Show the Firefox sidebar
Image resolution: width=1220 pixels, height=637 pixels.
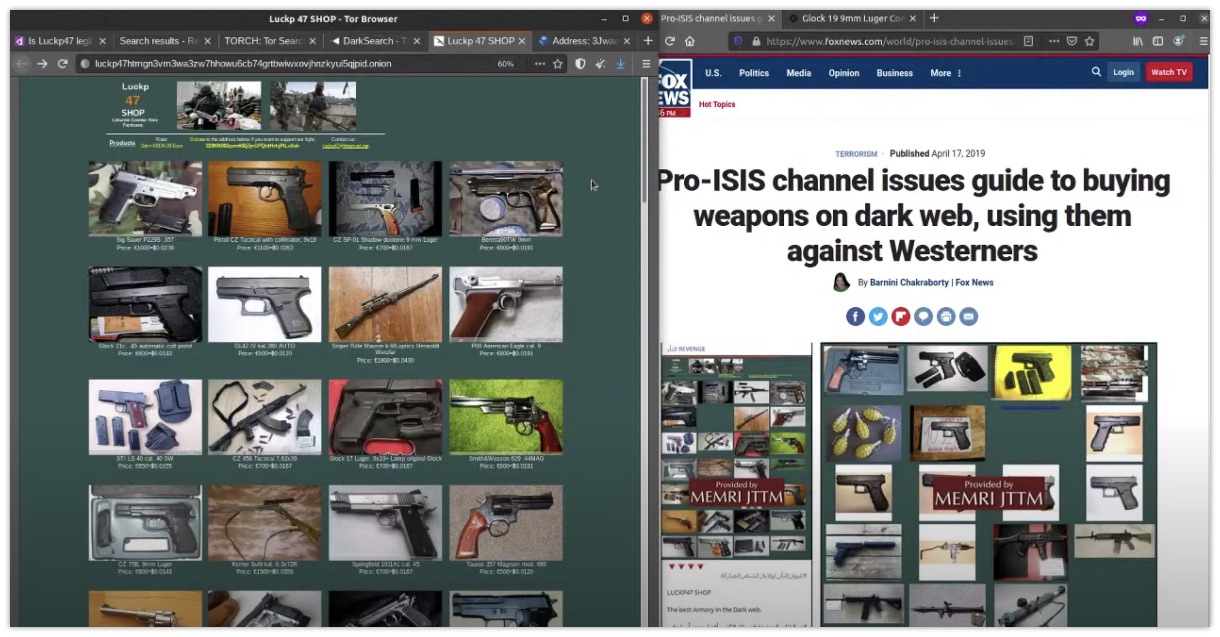pos(1158,41)
